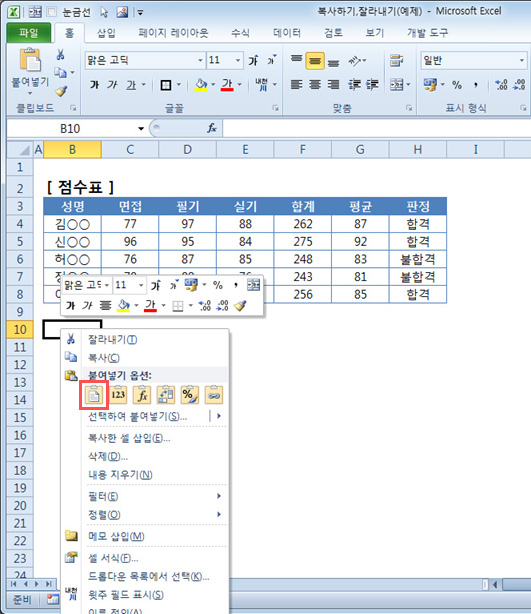The height and width of the screenshot is (614, 531).
Task: Click the text orientation icon in ribbon
Action: pos(355,61)
